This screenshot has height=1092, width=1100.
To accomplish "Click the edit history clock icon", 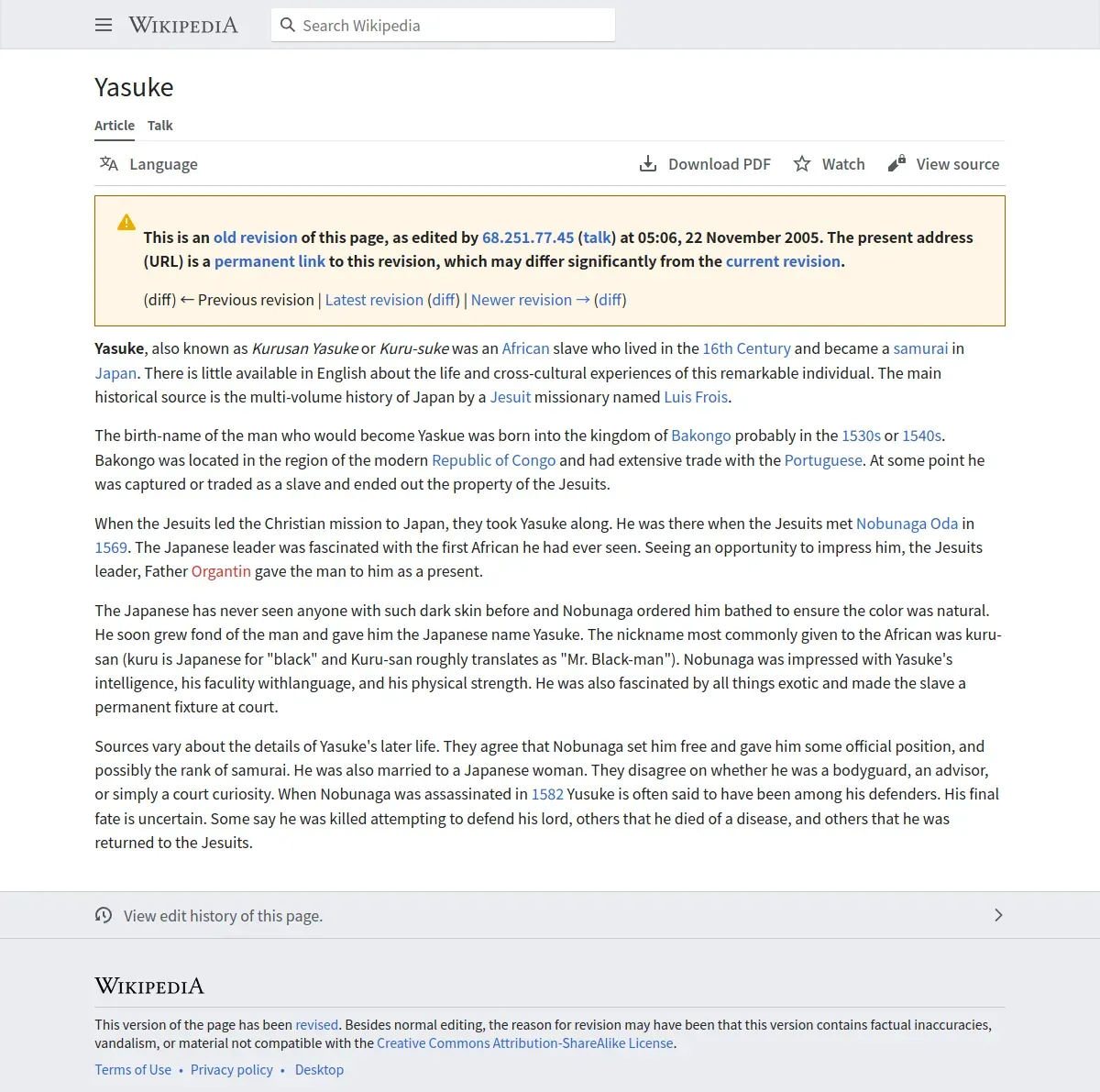I will point(104,915).
